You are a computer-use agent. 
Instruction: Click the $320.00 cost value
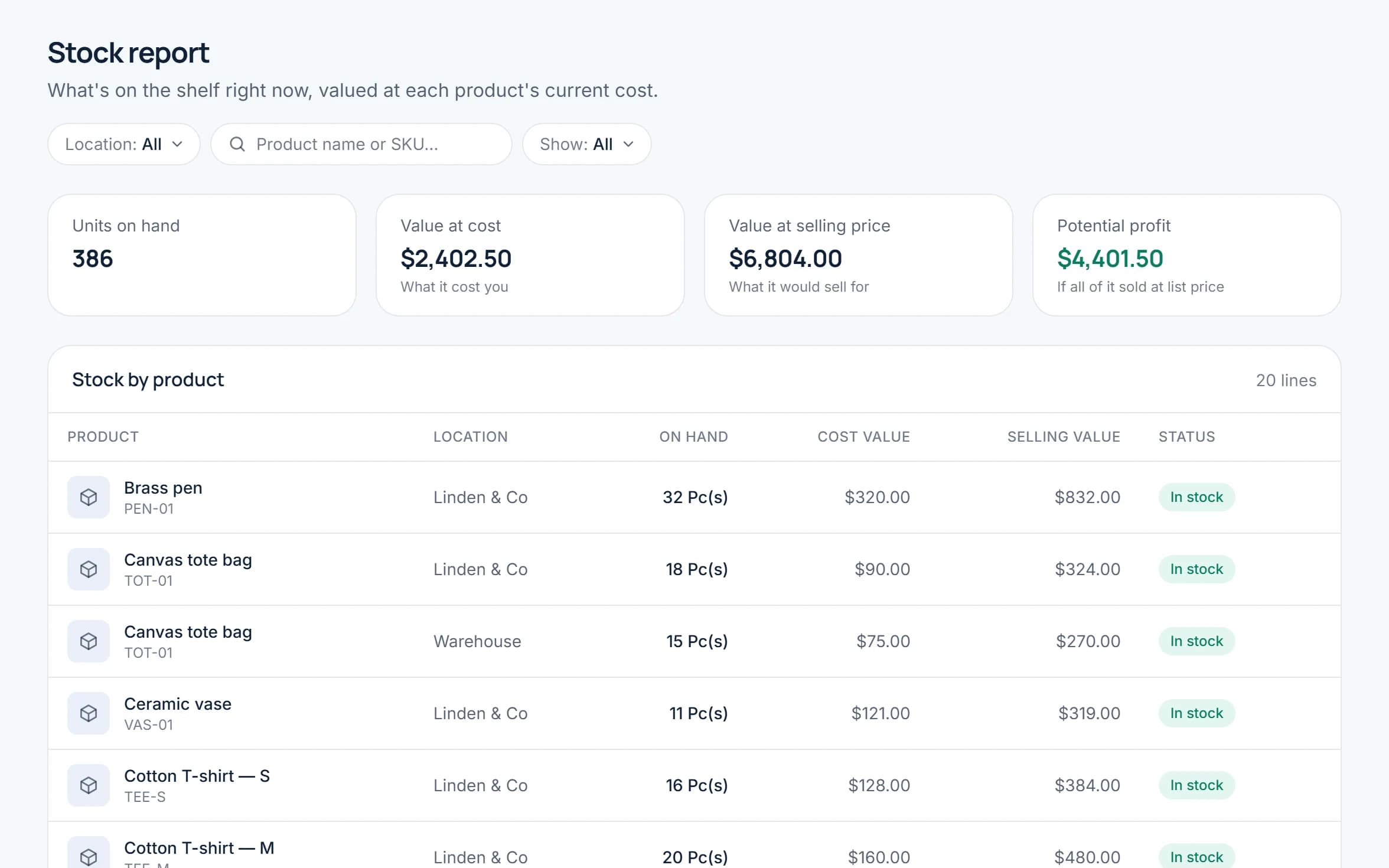(877, 497)
